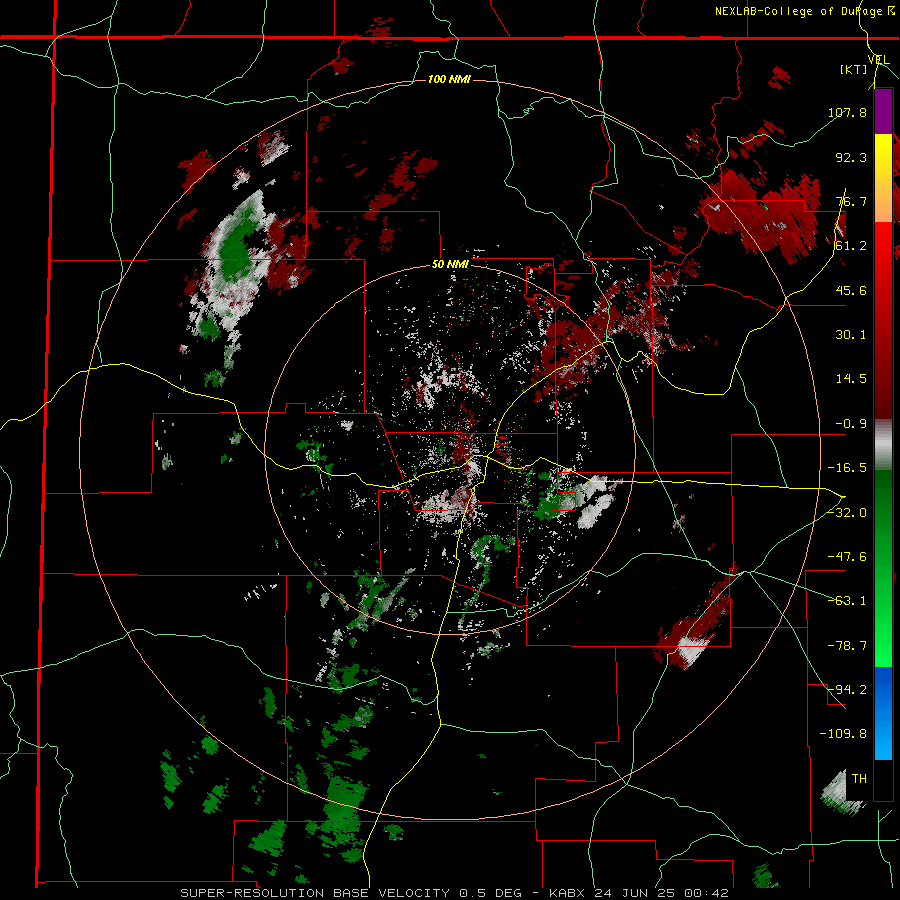This screenshot has height=900, width=900.
Task: Click the 100 NMI range ring label
Action: pyautogui.click(x=449, y=79)
